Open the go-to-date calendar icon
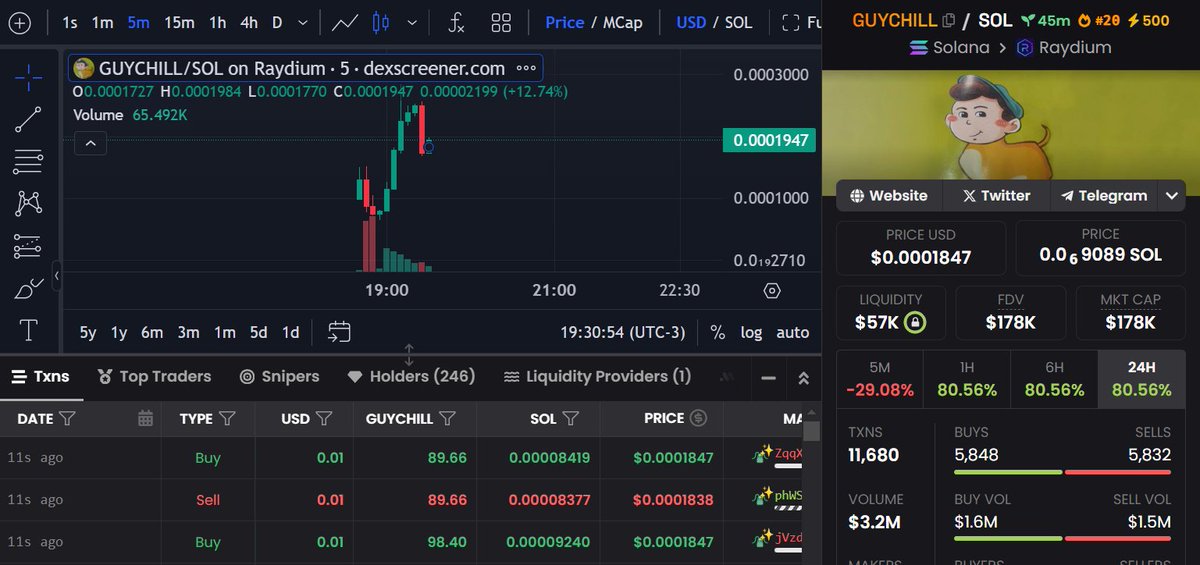Image resolution: width=1200 pixels, height=565 pixels. (339, 332)
